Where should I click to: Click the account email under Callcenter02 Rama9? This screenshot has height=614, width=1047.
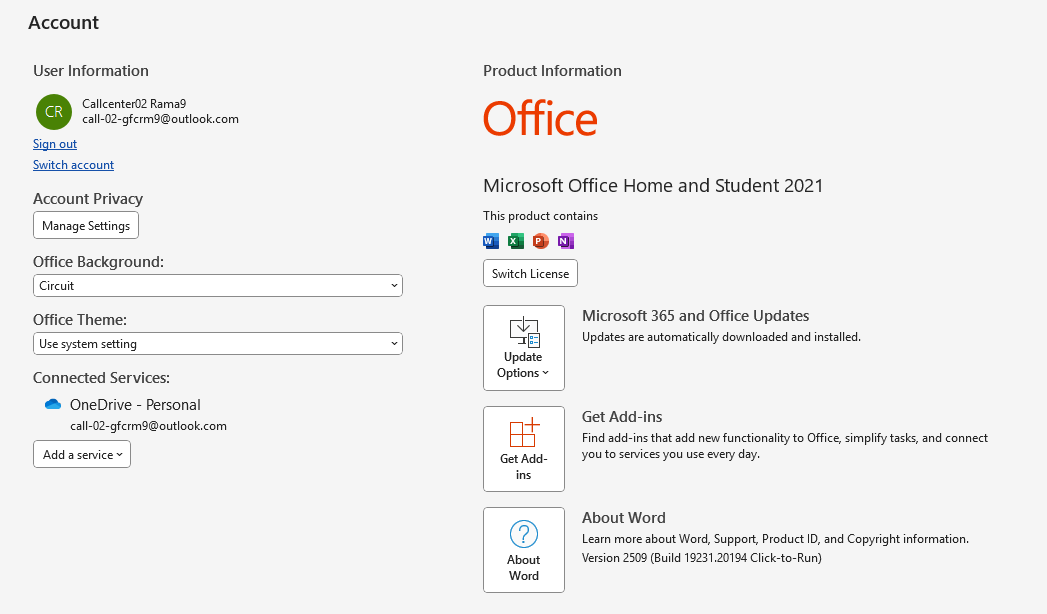tap(160, 119)
